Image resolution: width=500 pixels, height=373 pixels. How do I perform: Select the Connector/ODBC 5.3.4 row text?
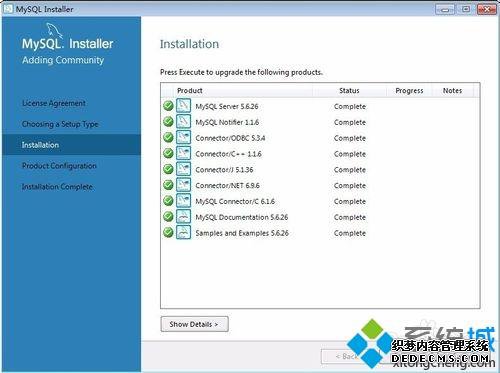point(230,138)
